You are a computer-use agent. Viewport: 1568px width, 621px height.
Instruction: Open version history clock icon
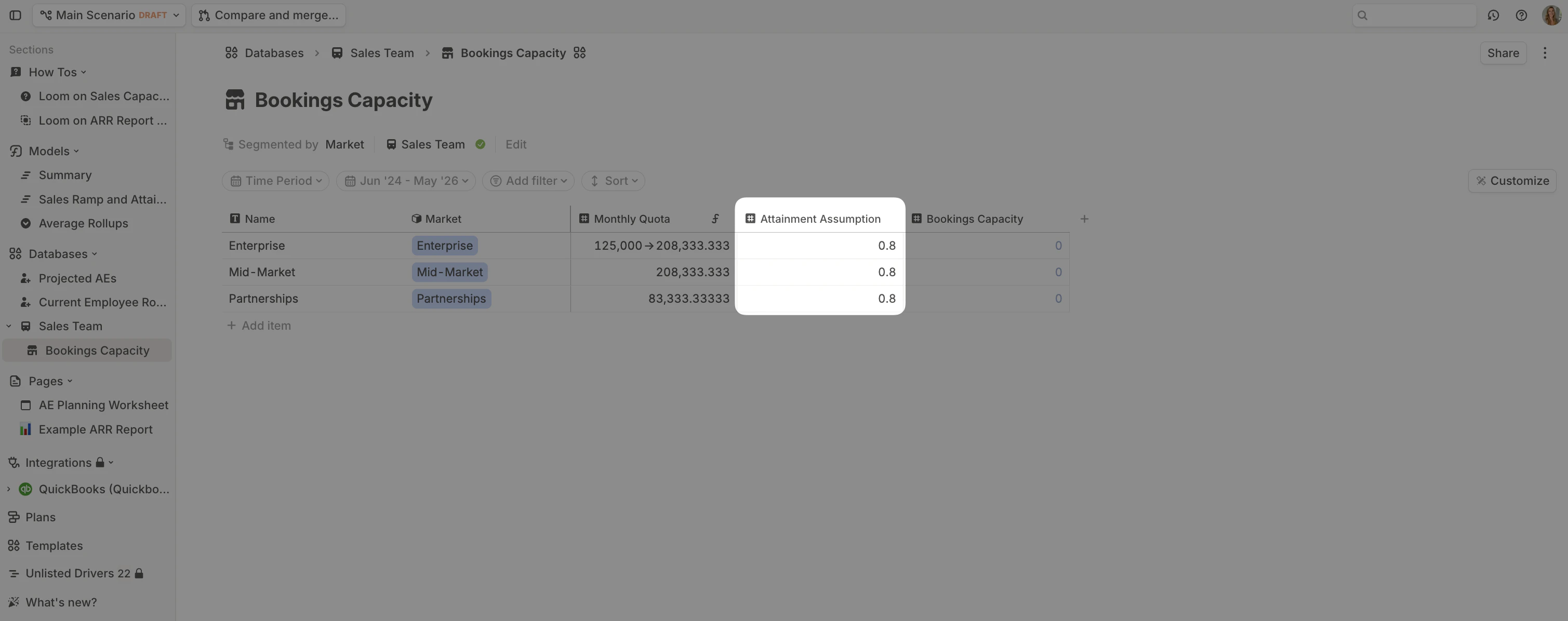(x=1493, y=15)
